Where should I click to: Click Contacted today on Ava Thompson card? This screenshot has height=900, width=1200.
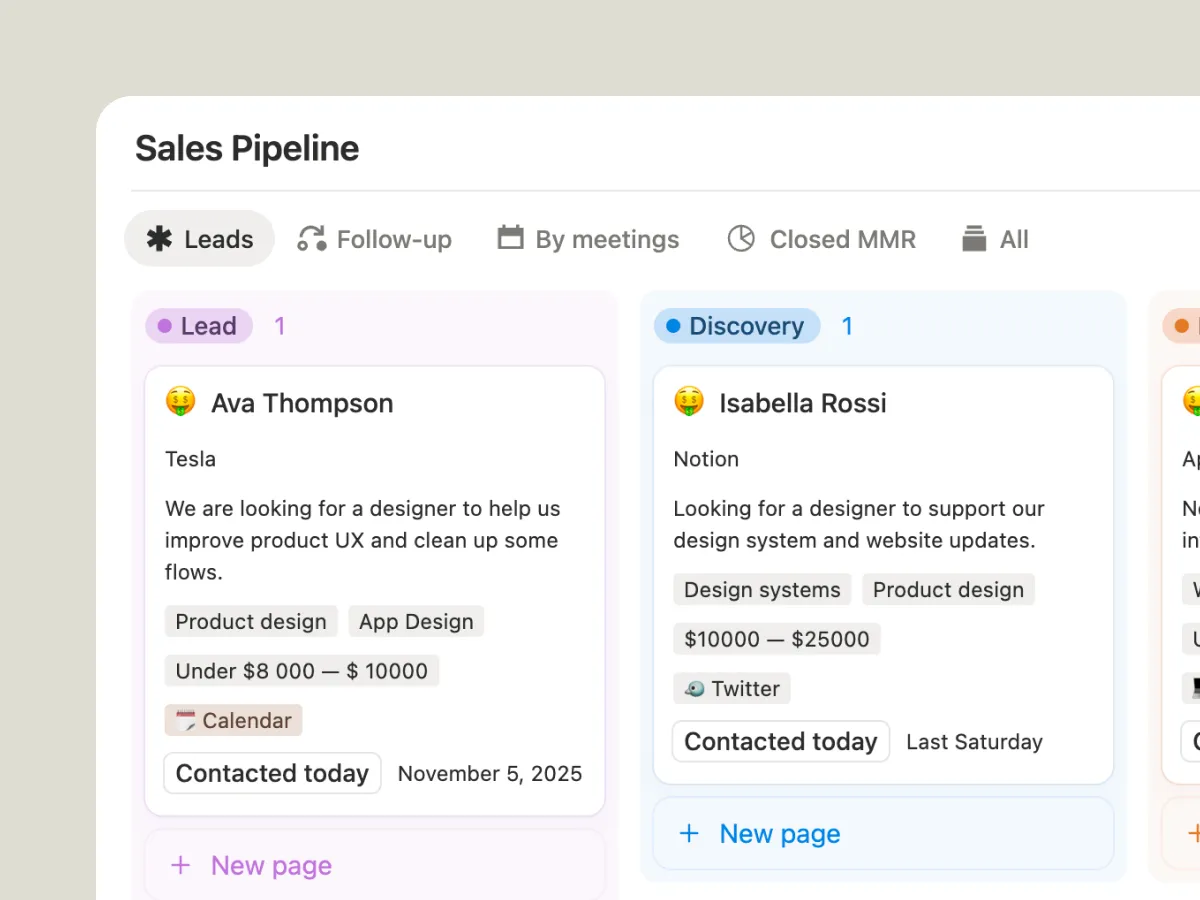pyautogui.click(x=272, y=773)
